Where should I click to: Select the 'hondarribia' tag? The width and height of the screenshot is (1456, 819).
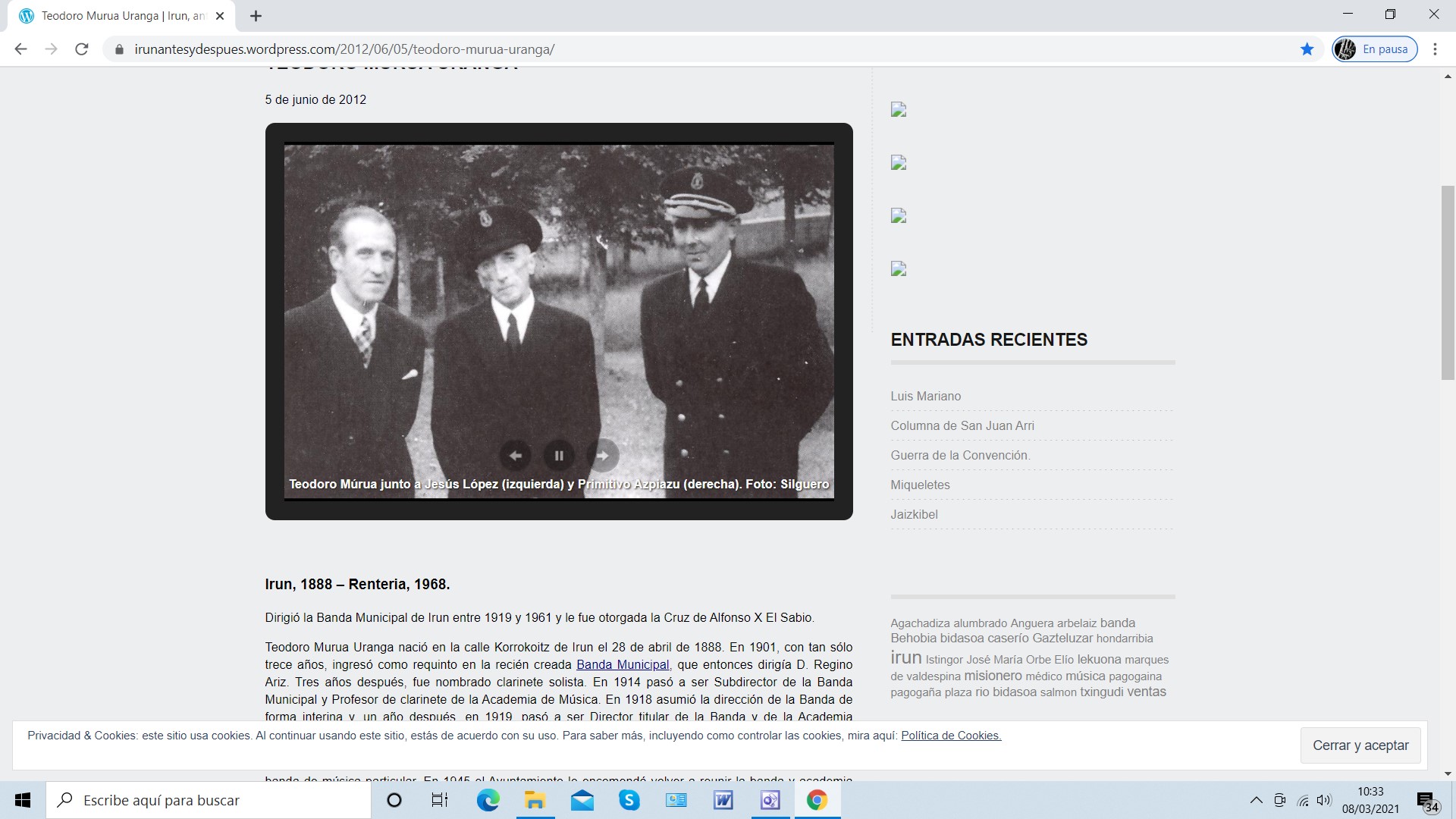tap(1125, 639)
